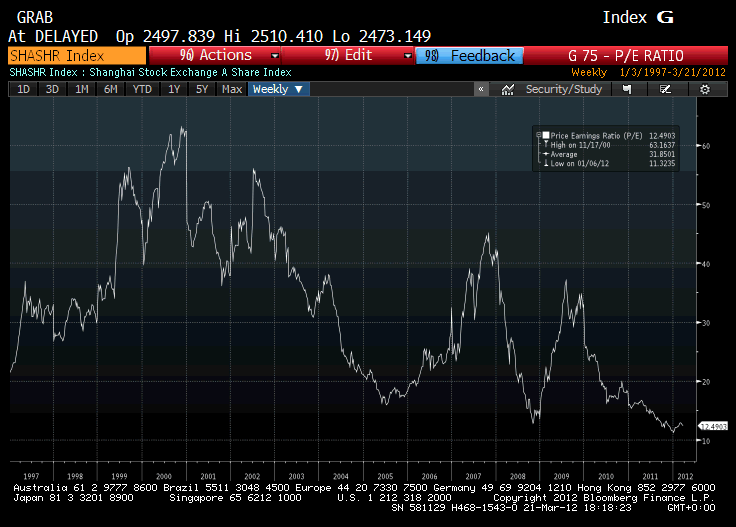Click the flag annotation icon in chart toolbar
This screenshot has height=527, width=736.
pyautogui.click(x=627, y=89)
